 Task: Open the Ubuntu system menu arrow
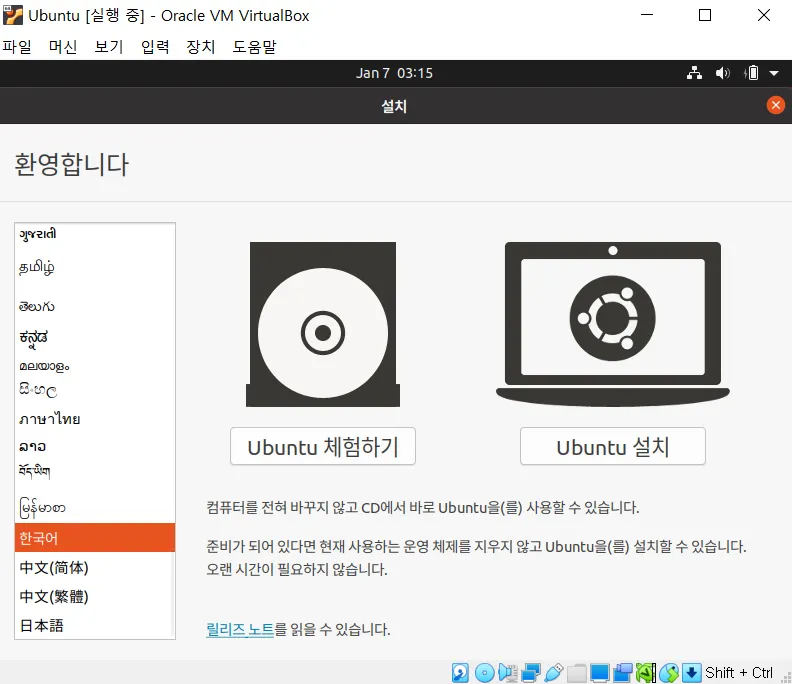coord(774,74)
